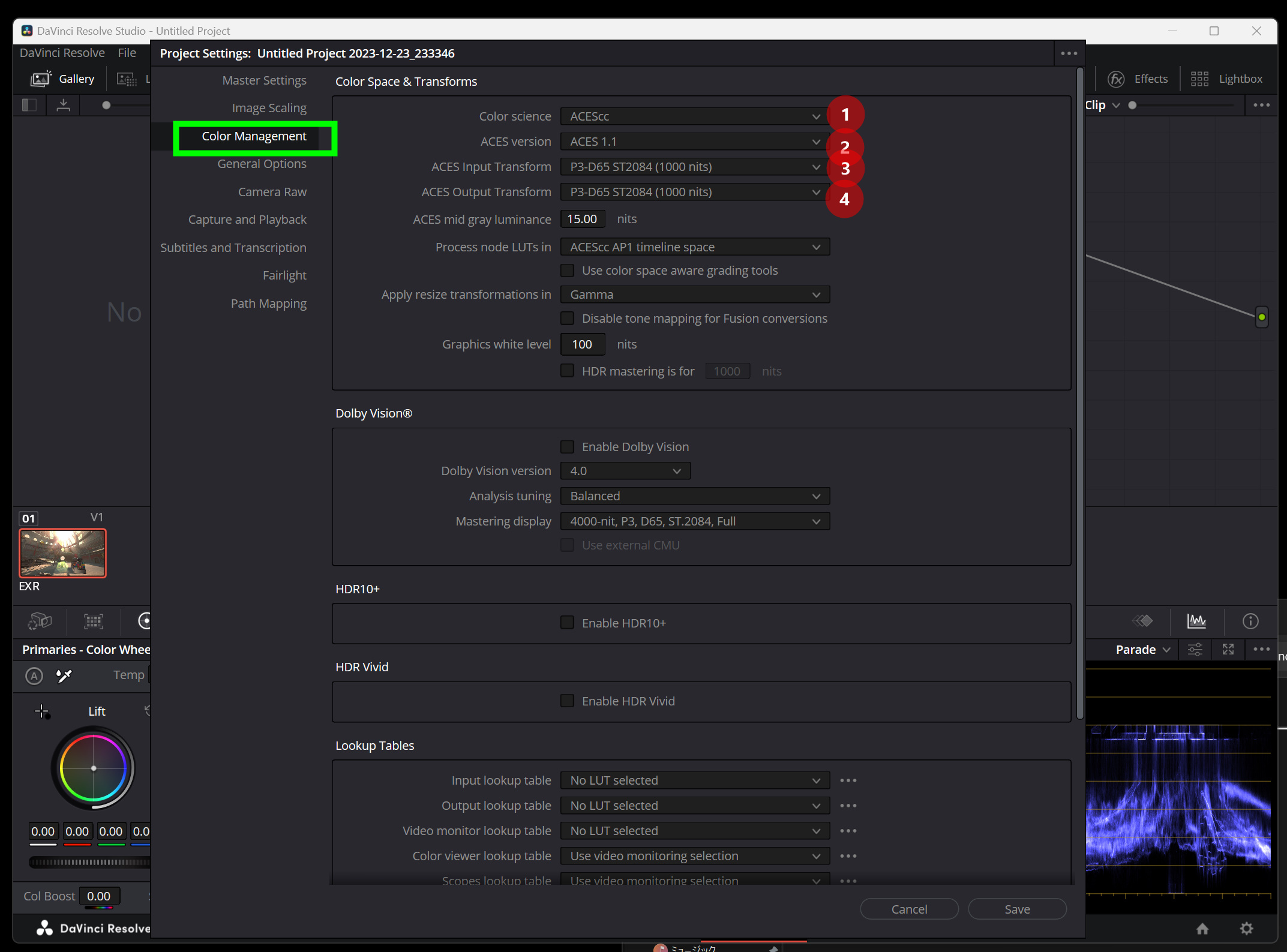Open the ACES Output Transform dropdown

(x=694, y=192)
